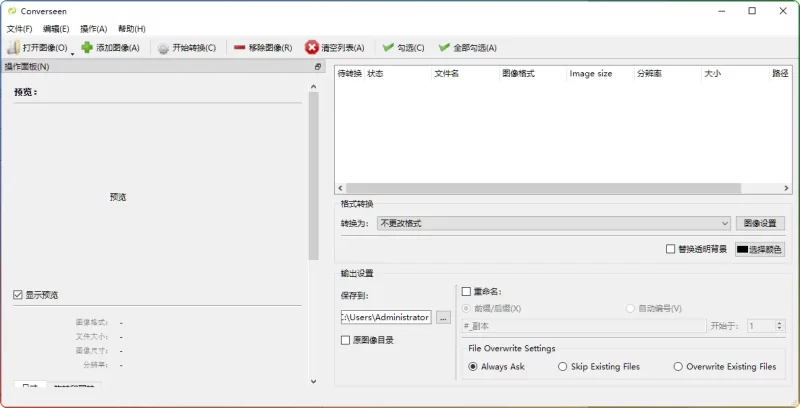Click the 路径 column header
The image size is (800, 408).
click(x=780, y=73)
